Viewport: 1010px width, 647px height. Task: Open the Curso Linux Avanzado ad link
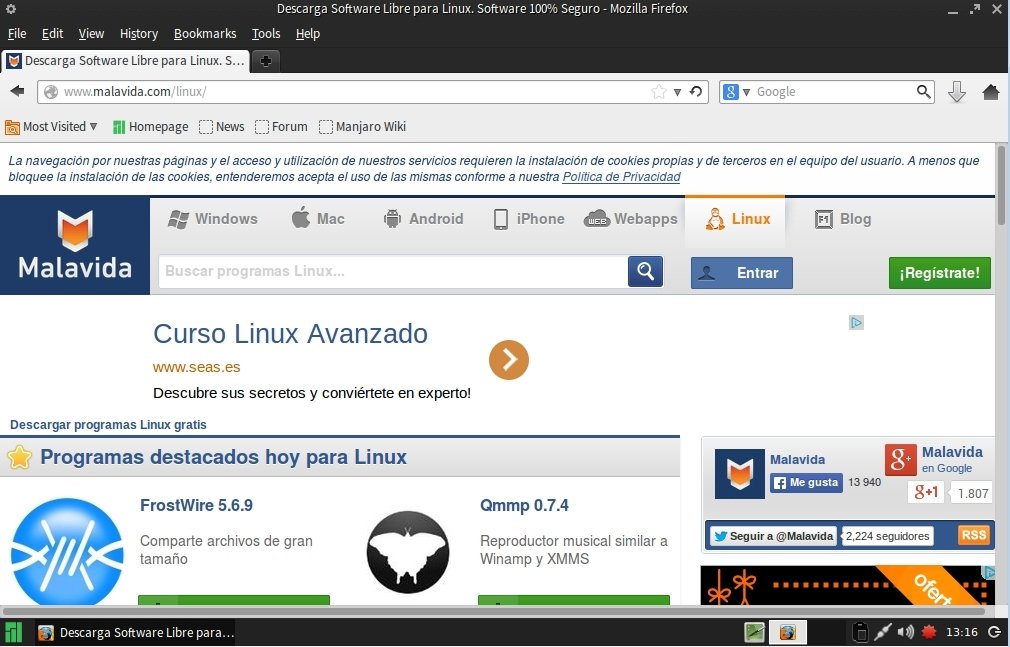click(291, 334)
